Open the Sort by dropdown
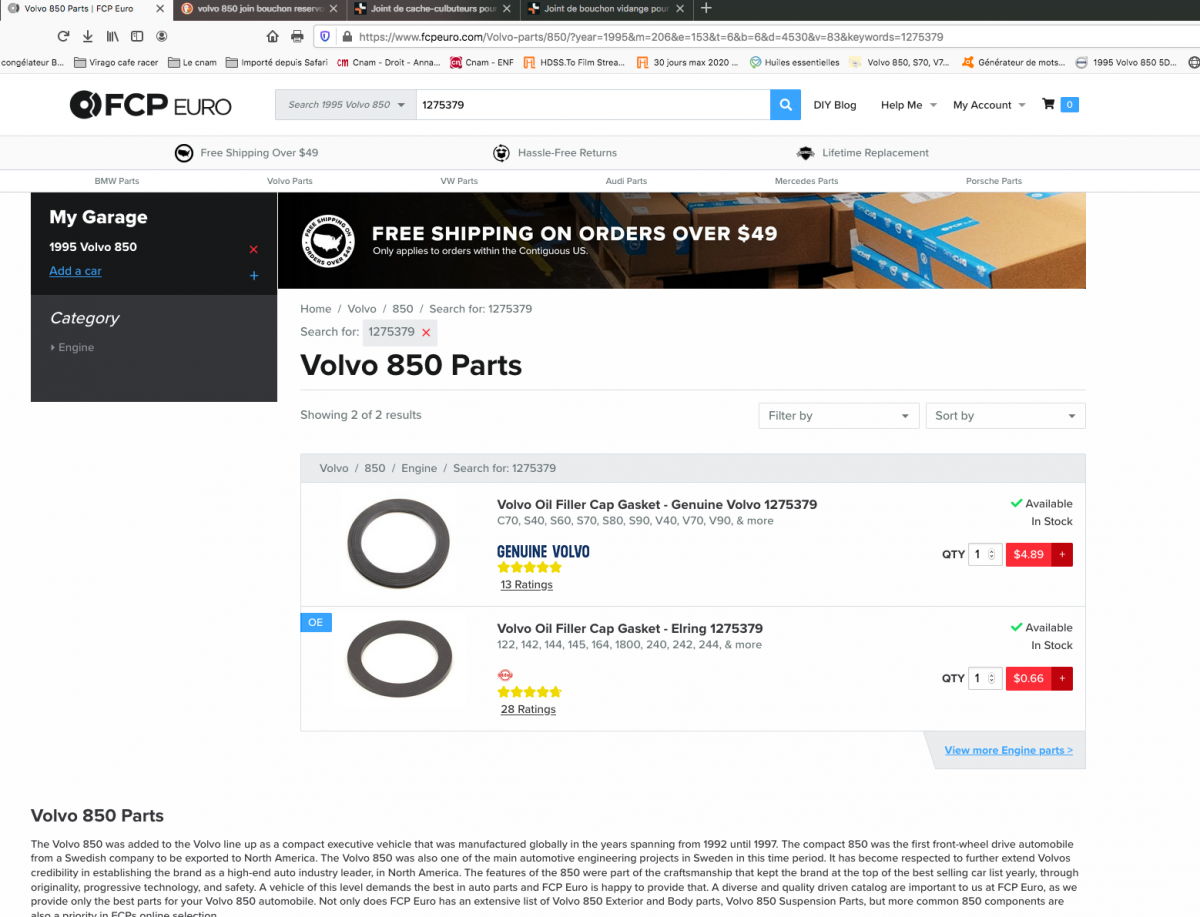This screenshot has width=1200, height=917. (x=1005, y=415)
